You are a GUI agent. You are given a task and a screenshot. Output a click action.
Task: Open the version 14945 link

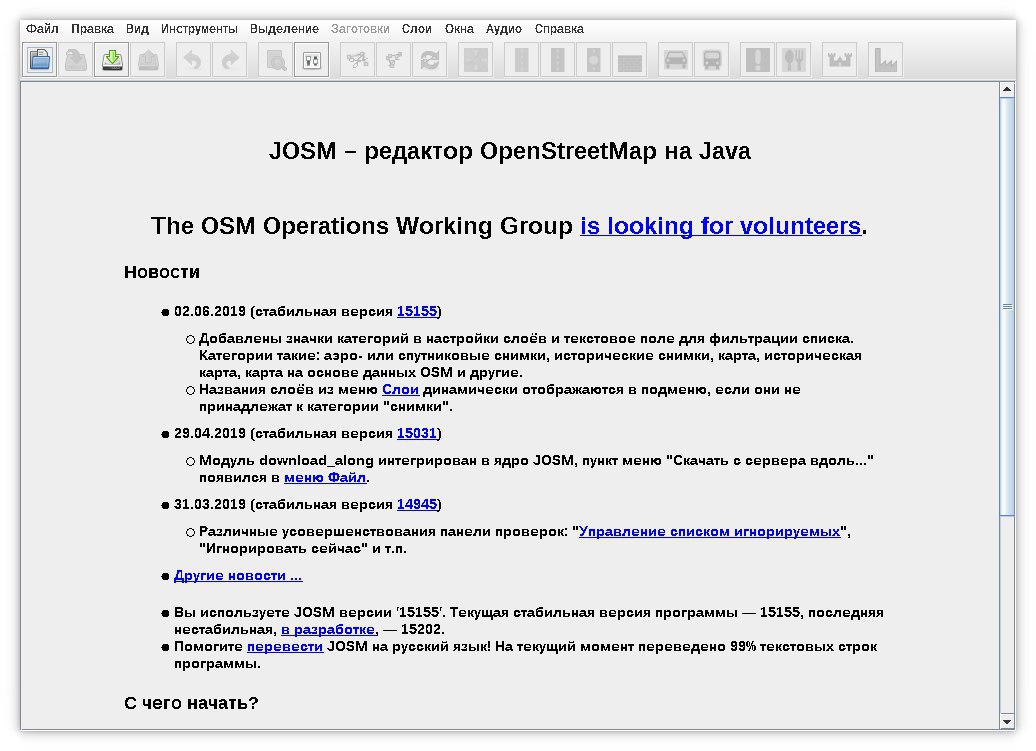tap(417, 504)
